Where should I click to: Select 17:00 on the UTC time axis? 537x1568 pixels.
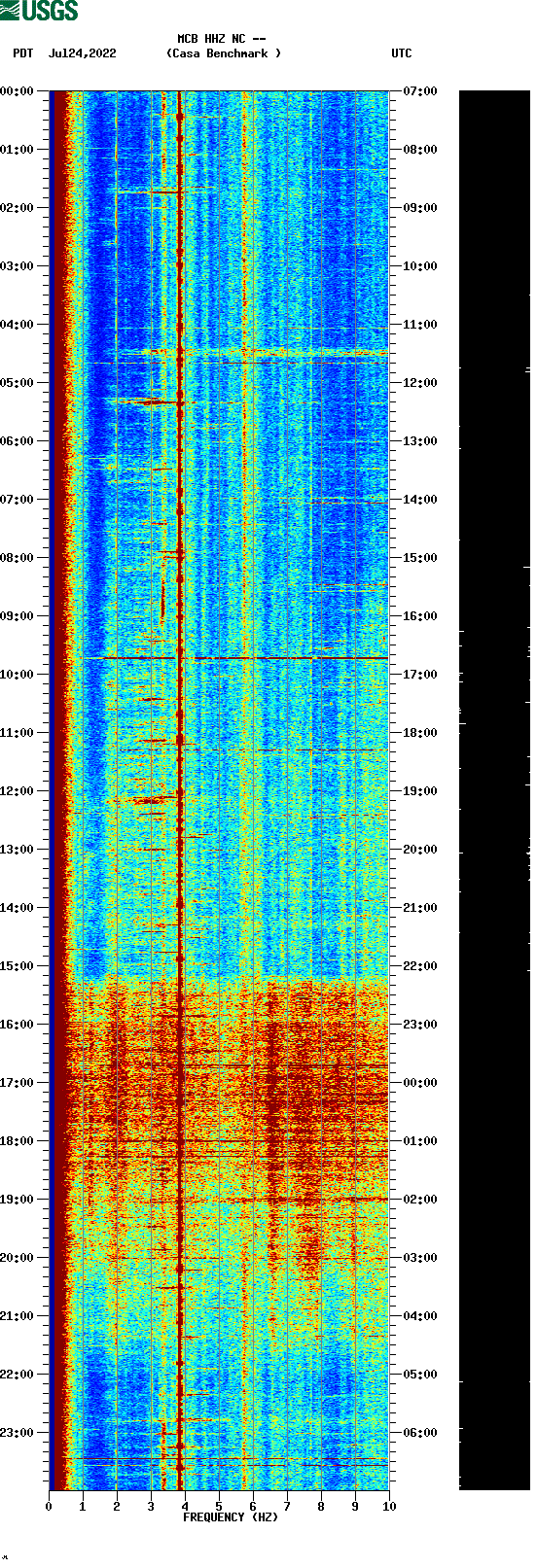(420, 675)
